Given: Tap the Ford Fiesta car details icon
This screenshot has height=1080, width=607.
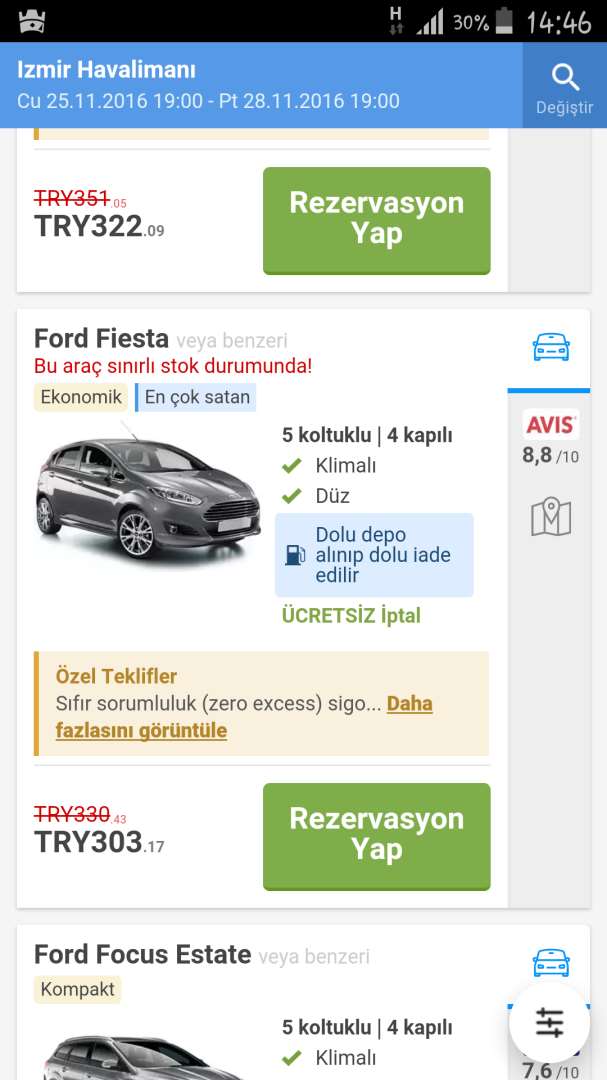Looking at the screenshot, I should click(x=551, y=348).
